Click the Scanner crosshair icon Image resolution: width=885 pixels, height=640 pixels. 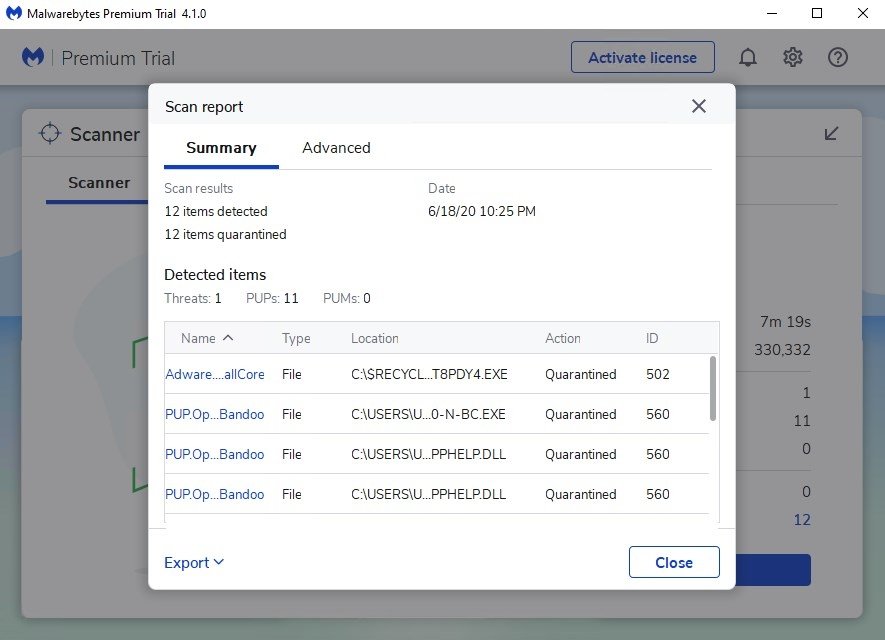coord(50,134)
